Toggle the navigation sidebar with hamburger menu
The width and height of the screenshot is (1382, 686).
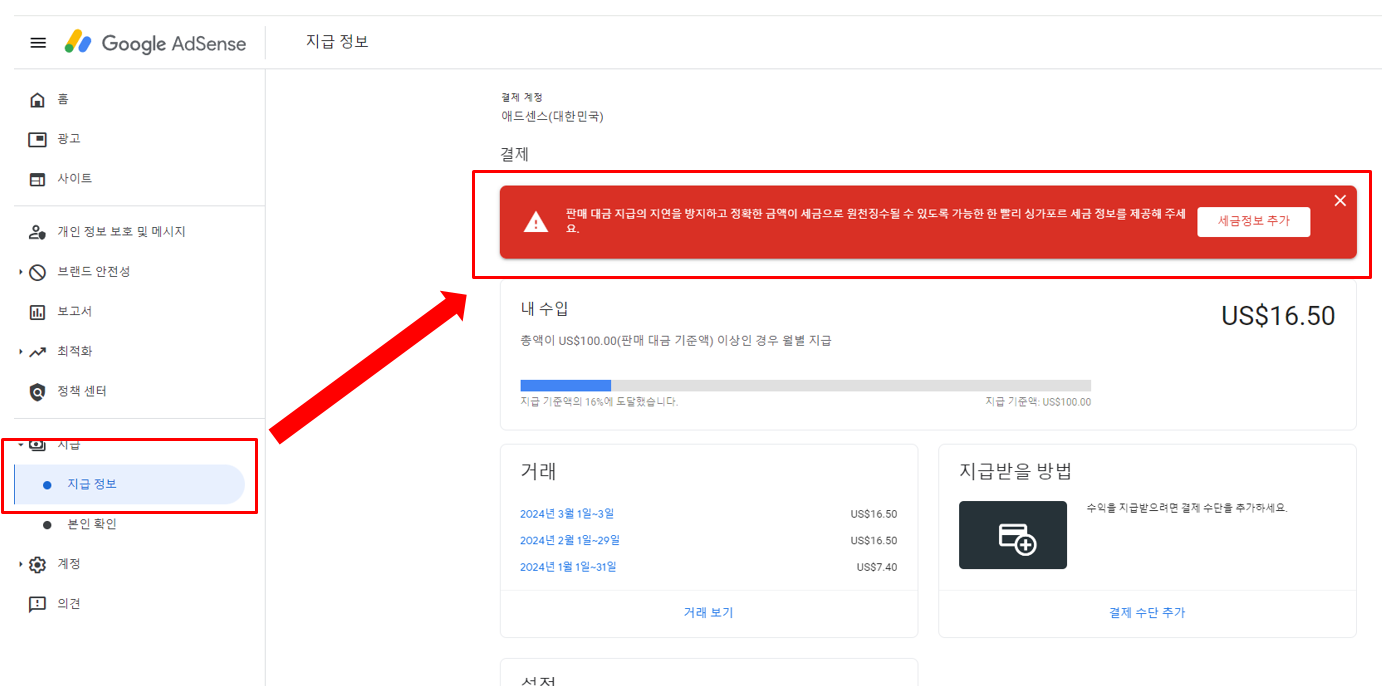point(38,42)
